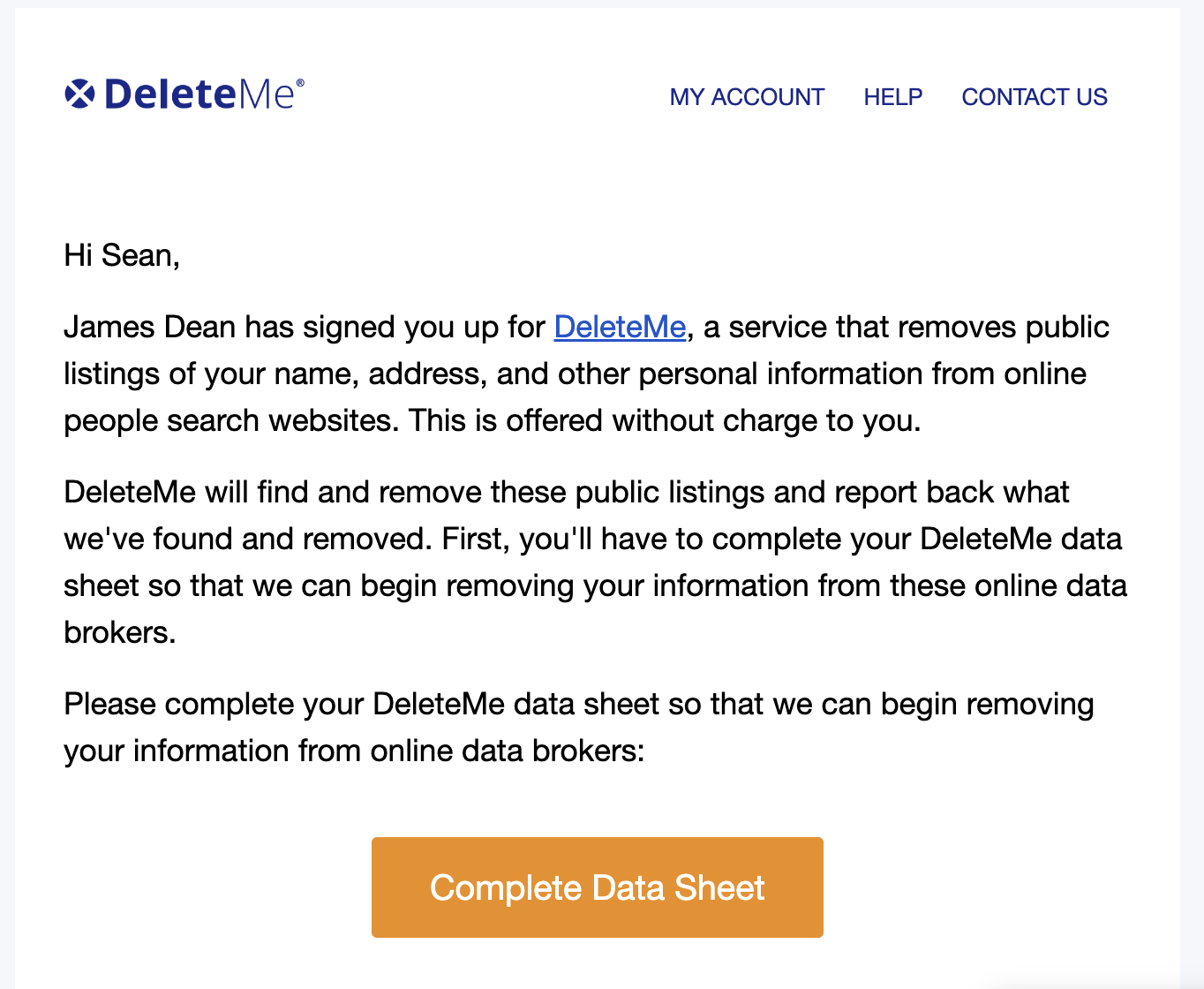The image size is (1204, 989).
Task: Click the words "has signed you up for"
Action: [395, 328]
